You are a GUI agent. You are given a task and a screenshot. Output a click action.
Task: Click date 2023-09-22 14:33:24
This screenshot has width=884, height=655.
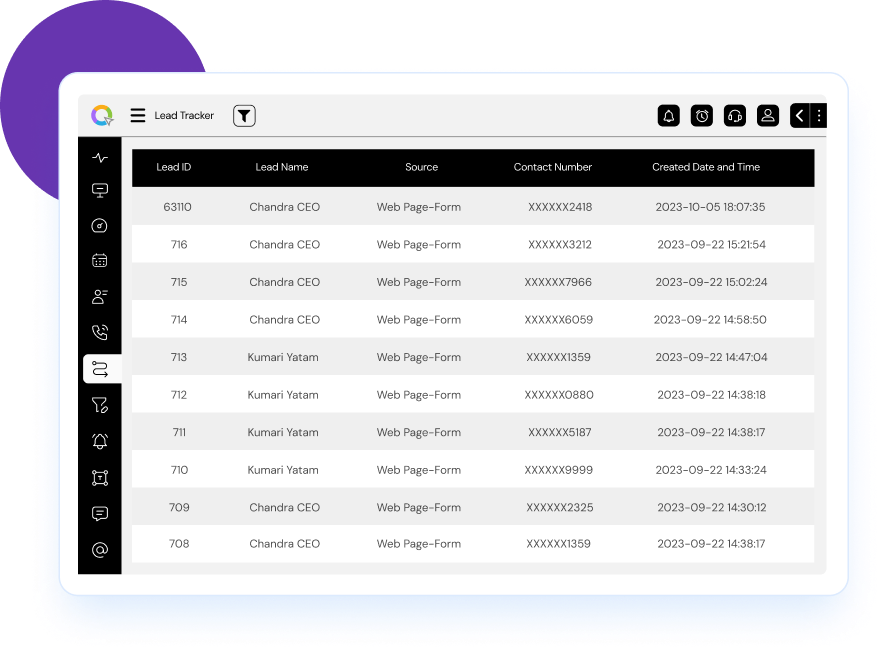(x=711, y=470)
